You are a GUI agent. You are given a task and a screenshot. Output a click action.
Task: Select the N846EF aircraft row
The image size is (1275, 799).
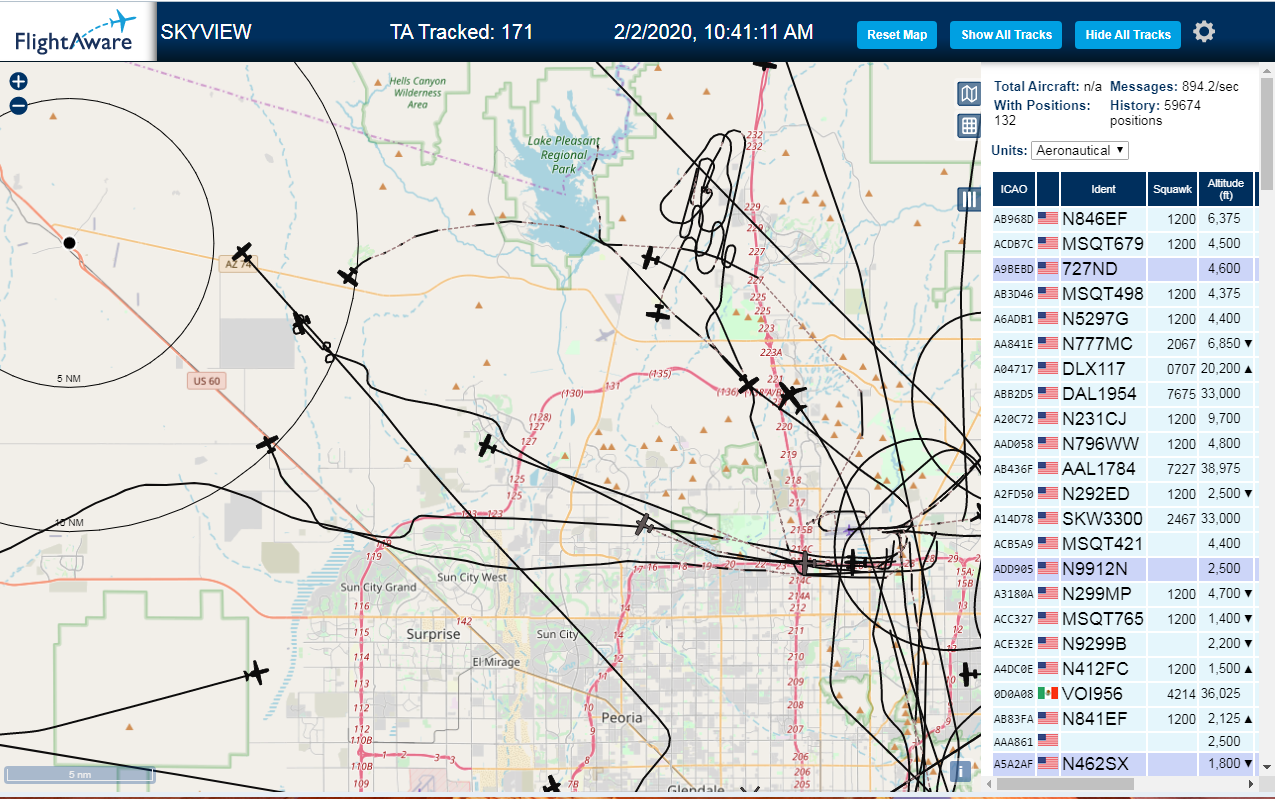tap(1125, 218)
